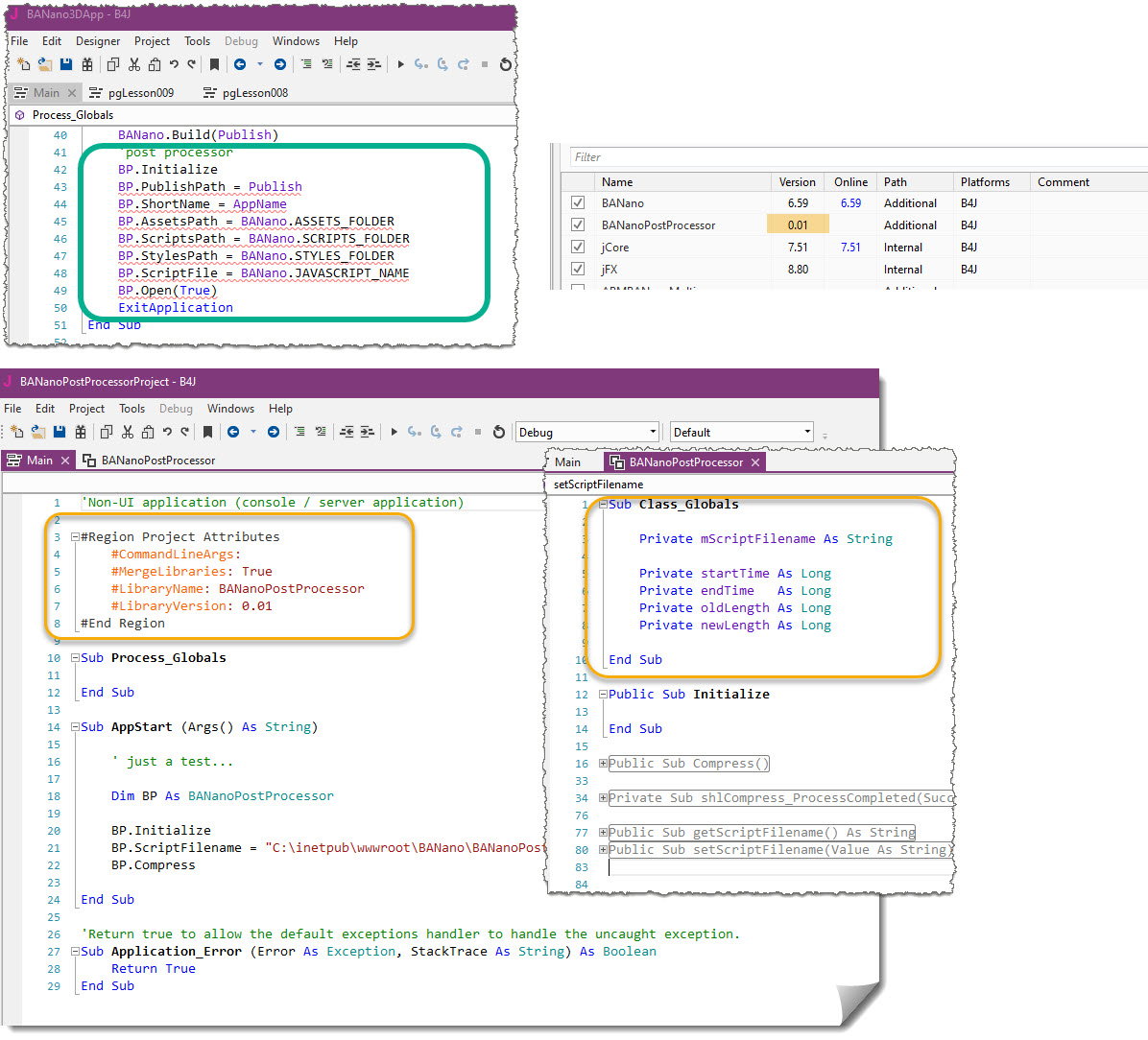1148x1040 pixels.
Task: Redo in BANanoPostProcessorProject toolbar
Action: 185,432
